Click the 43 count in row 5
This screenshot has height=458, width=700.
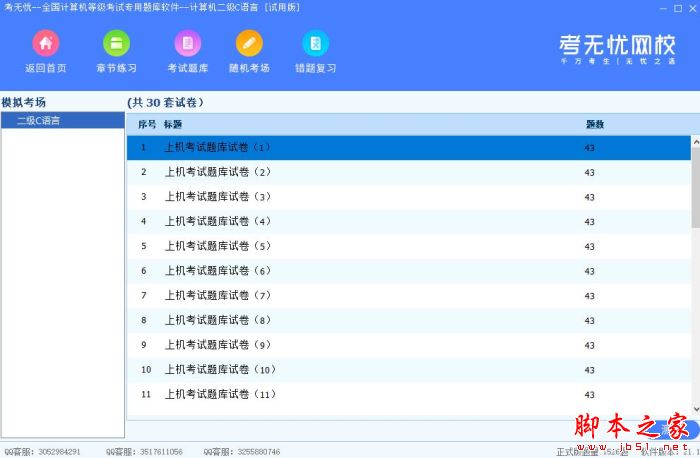(589, 247)
